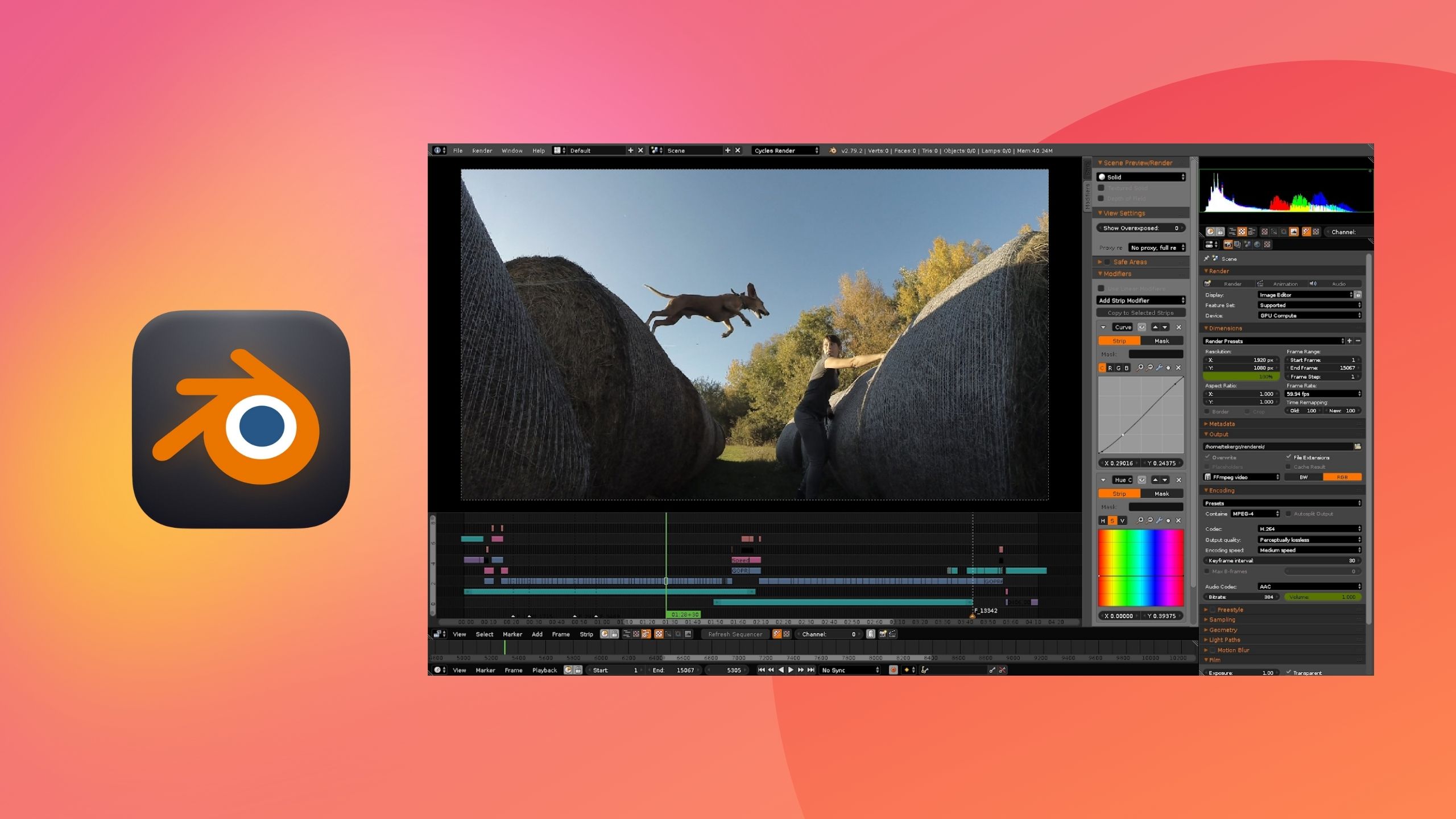The height and width of the screenshot is (819, 1456).
Task: Click the Render Layers properties tab icon
Action: [x=1238, y=245]
